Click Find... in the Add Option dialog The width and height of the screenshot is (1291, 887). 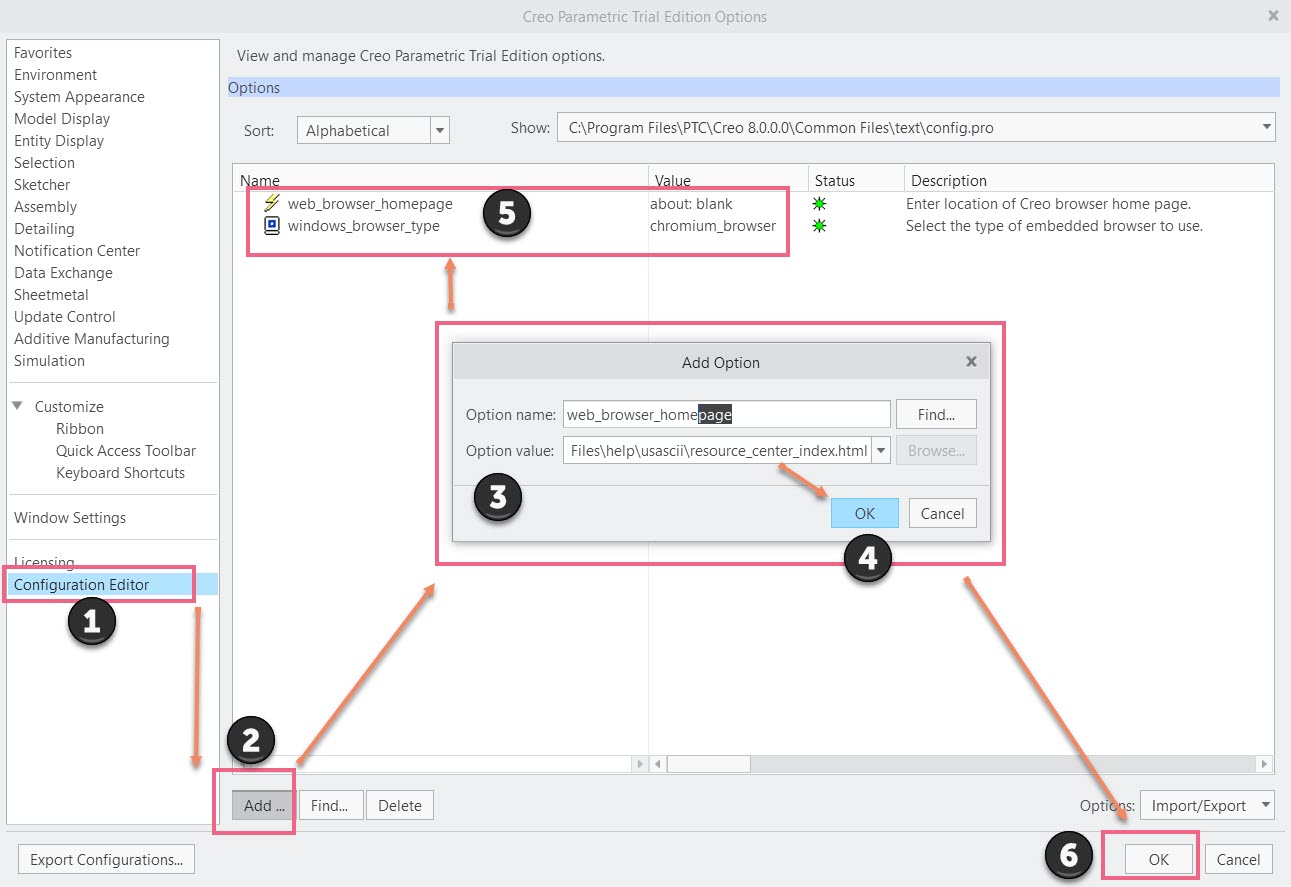click(x=935, y=413)
